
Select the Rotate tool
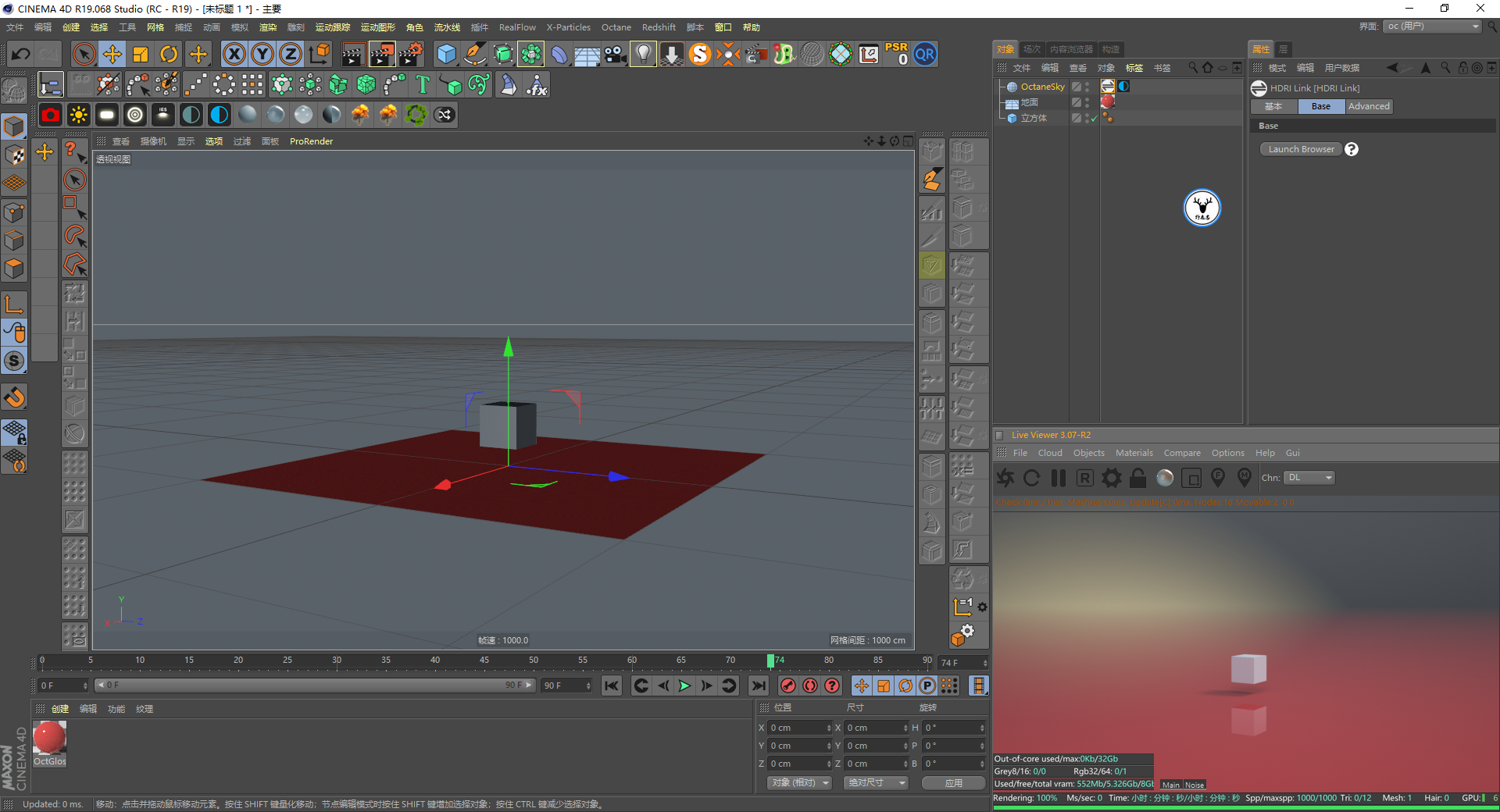point(169,54)
